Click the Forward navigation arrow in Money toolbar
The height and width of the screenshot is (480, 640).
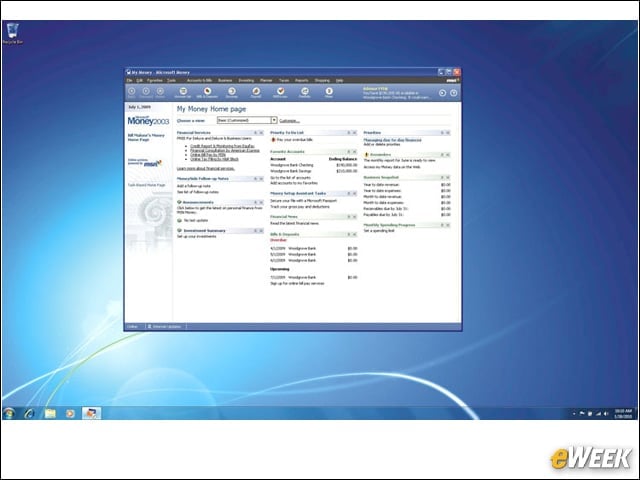pyautogui.click(x=146, y=91)
